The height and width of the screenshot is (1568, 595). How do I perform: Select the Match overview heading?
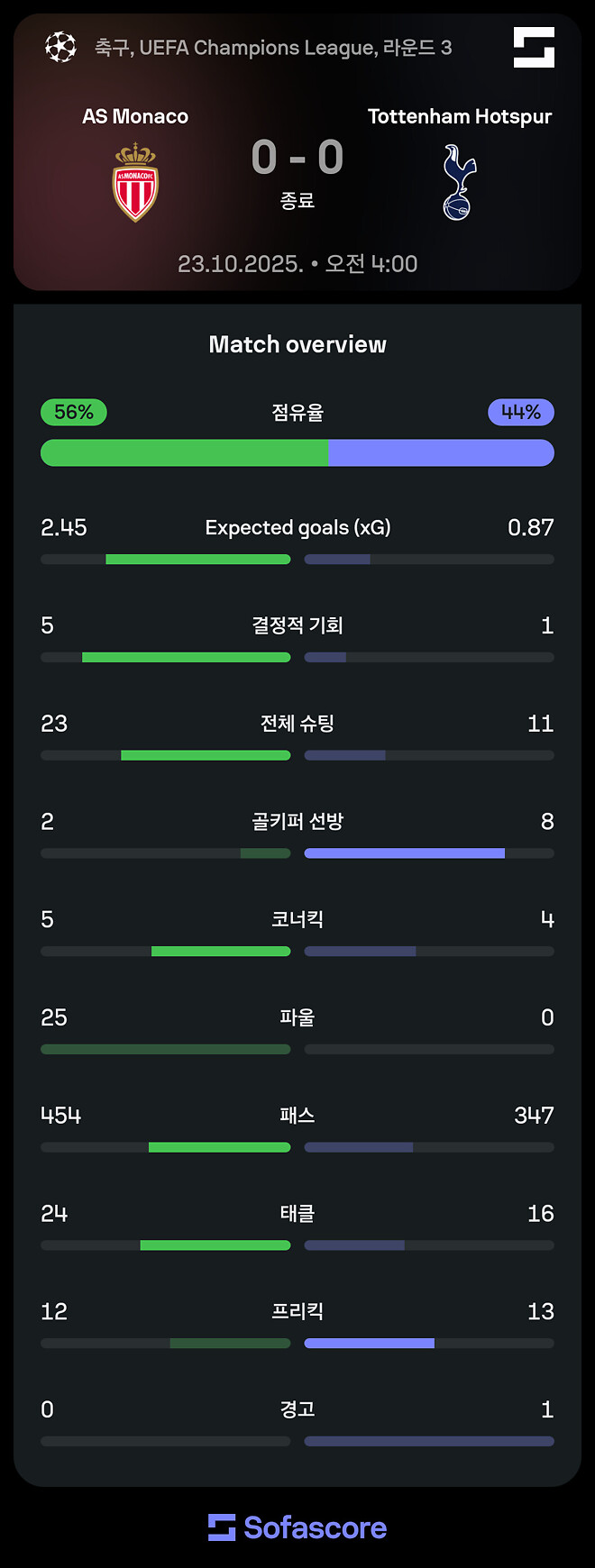(x=297, y=344)
